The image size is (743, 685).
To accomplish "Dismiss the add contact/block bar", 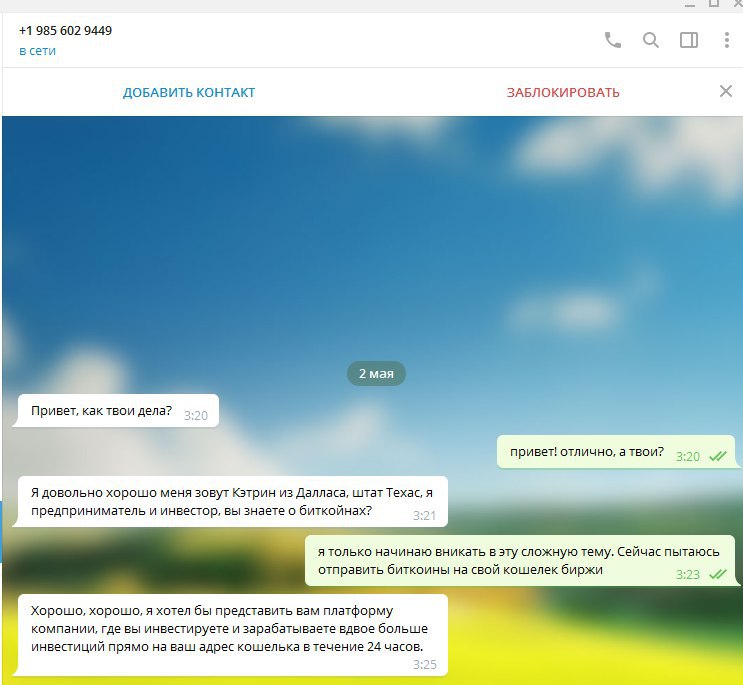I will (x=725, y=91).
